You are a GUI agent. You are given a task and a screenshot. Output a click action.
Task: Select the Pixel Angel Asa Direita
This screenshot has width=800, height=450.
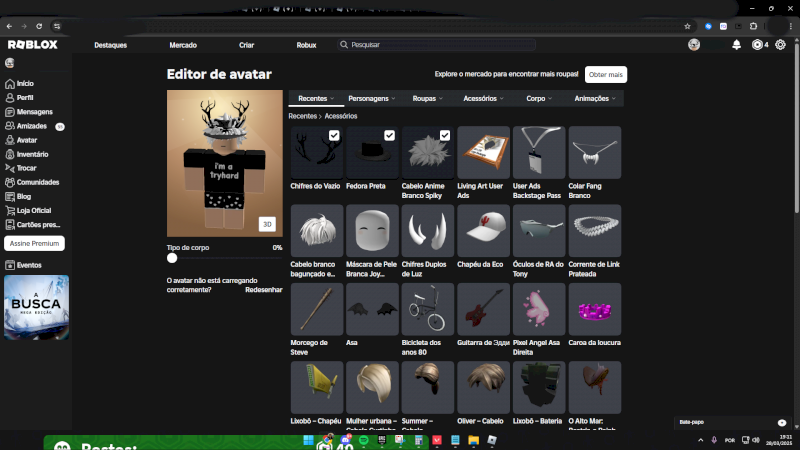[x=539, y=309]
